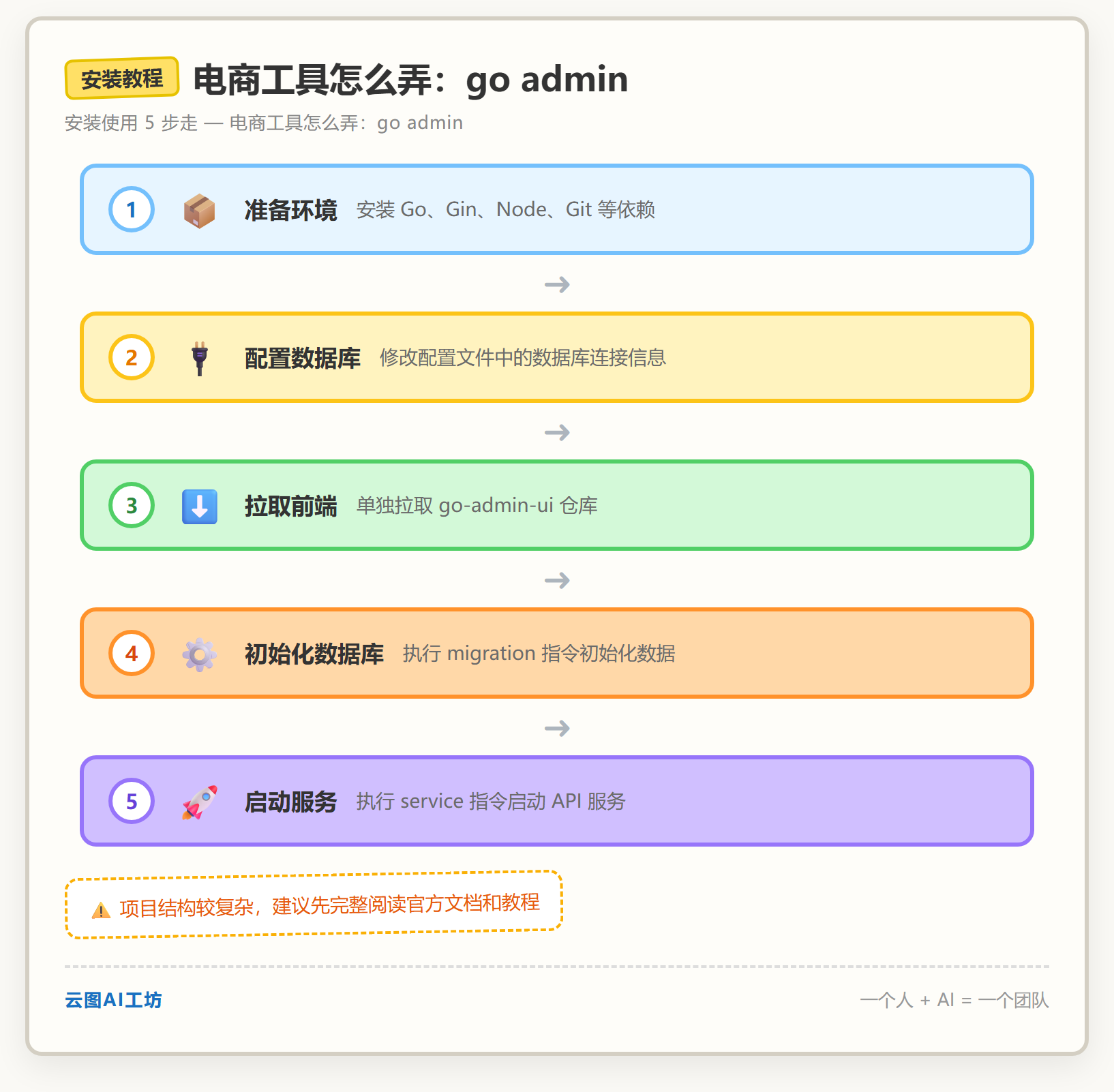Click the text 安装 Go、Gin、Node、Git 等依赖
This screenshot has width=1114, height=1092.
[x=505, y=209]
